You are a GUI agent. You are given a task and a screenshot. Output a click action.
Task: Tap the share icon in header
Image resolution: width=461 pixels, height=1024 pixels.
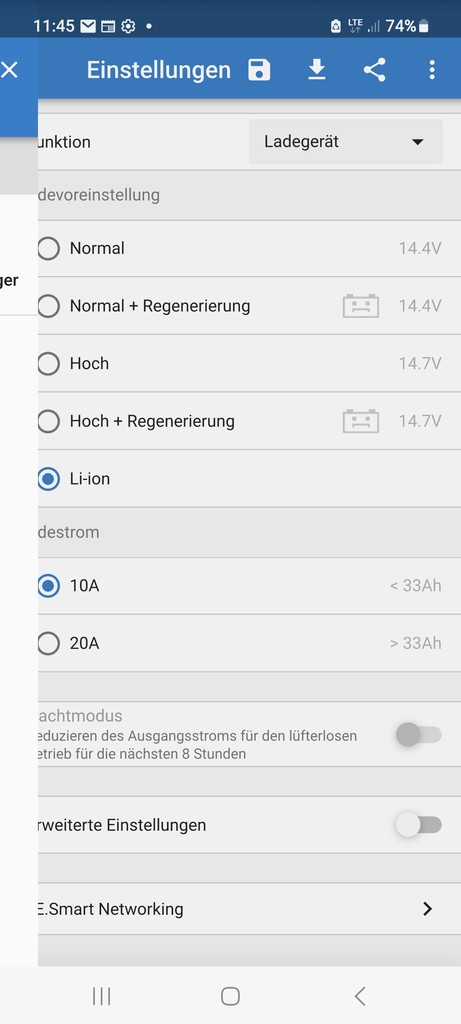(374, 70)
